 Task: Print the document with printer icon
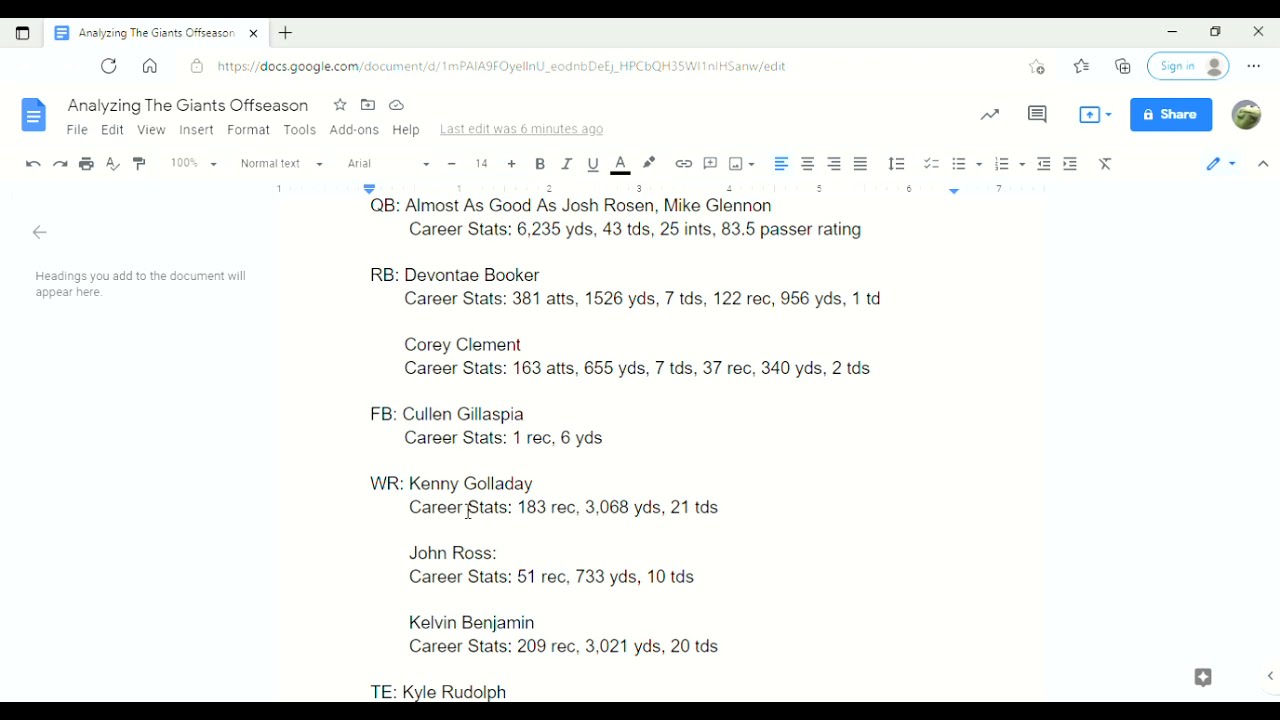click(87, 164)
